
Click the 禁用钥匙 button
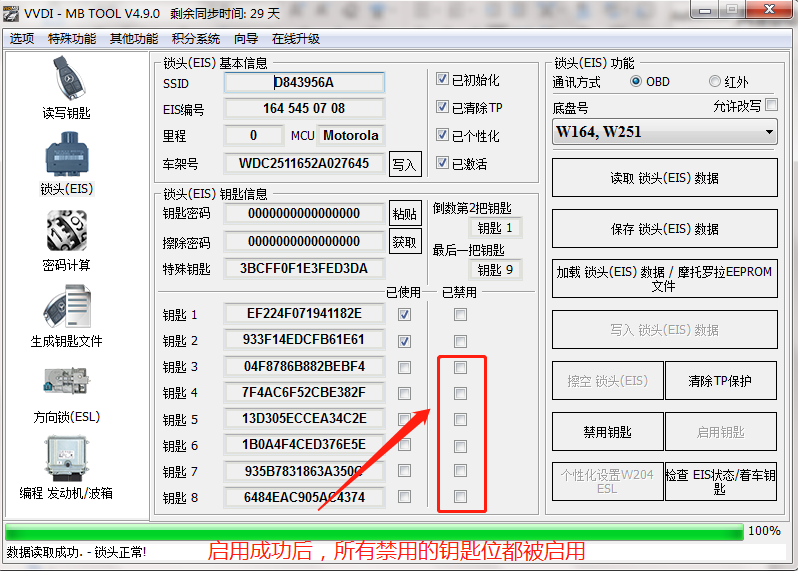coord(608,432)
